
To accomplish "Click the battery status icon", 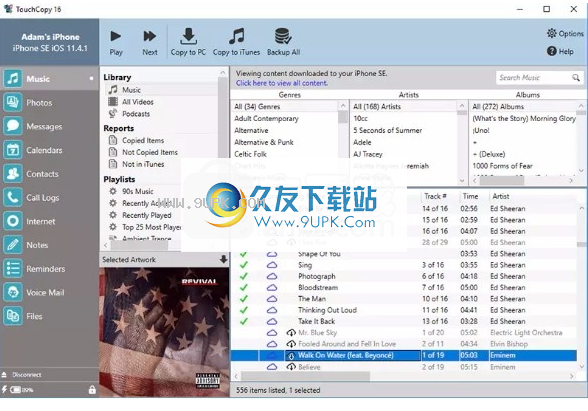I will (16, 390).
